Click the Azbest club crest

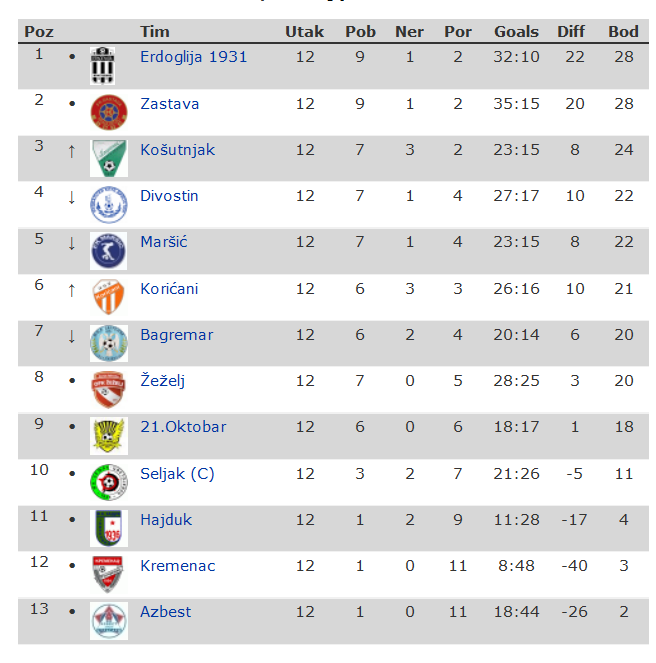(108, 620)
